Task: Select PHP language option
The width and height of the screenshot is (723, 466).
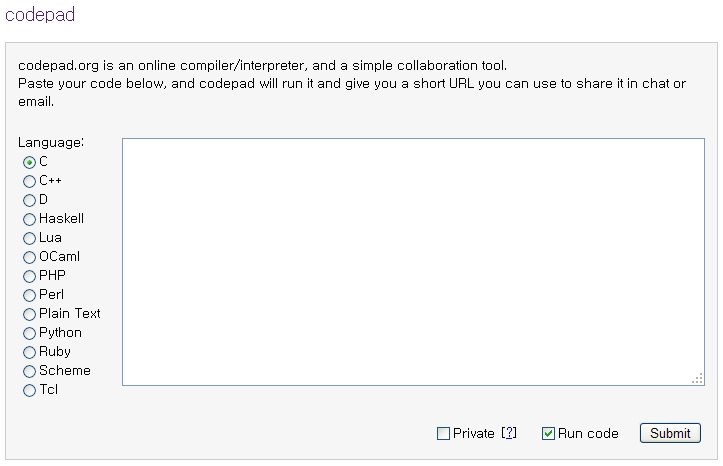Action: 29,276
